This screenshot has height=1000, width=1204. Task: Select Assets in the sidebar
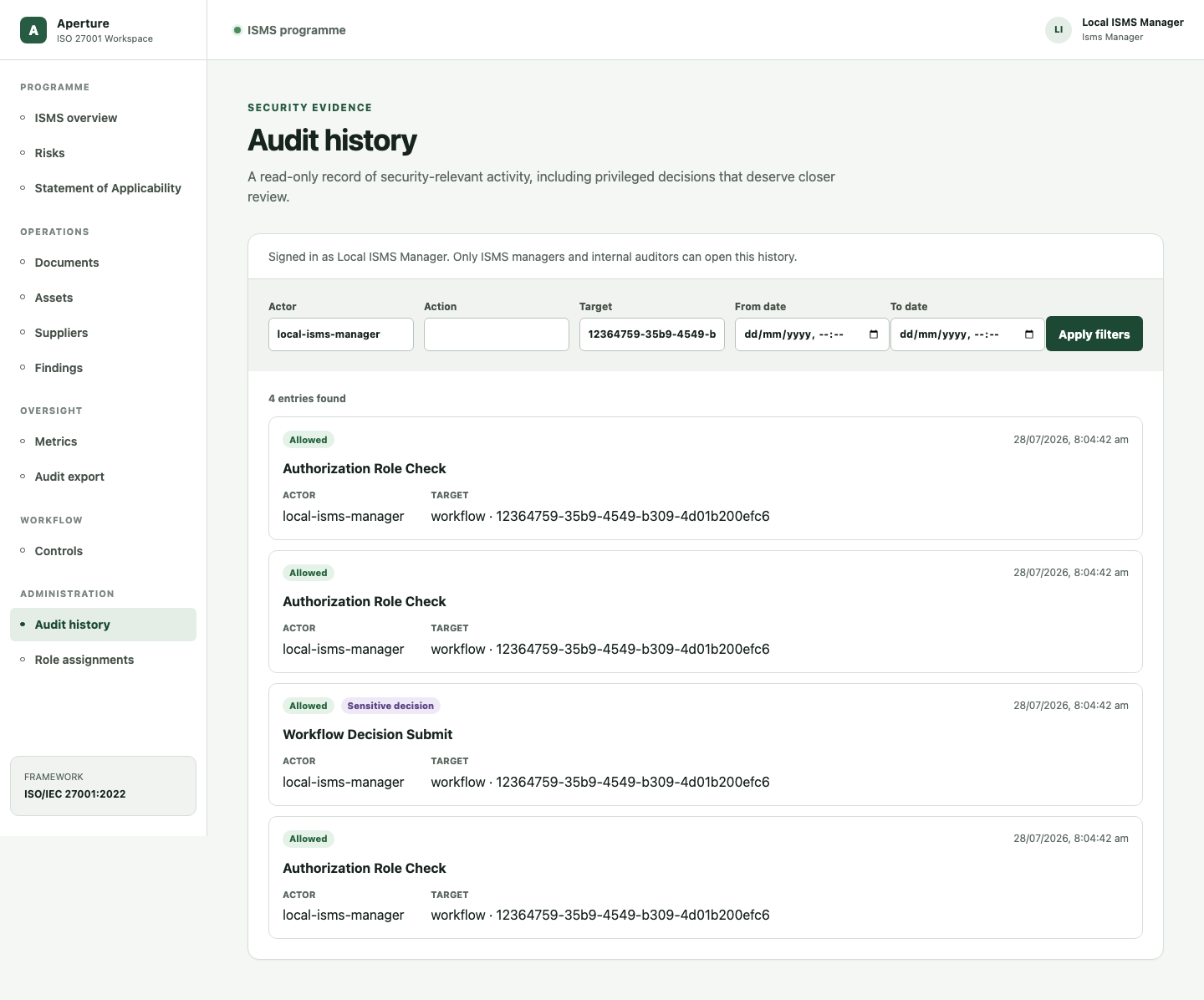[x=104, y=298]
